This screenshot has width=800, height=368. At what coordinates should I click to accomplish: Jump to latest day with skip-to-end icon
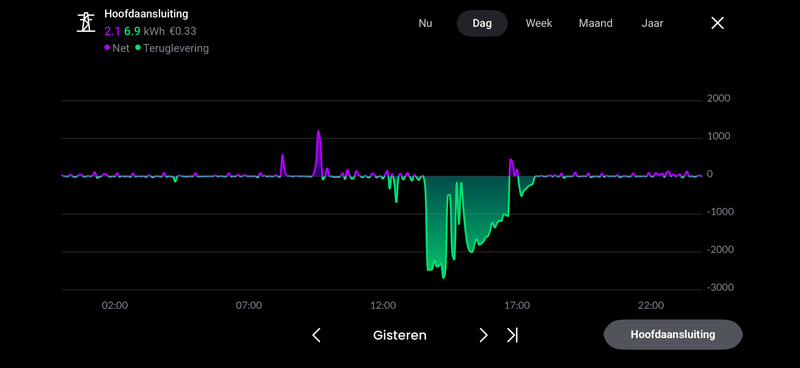point(512,335)
